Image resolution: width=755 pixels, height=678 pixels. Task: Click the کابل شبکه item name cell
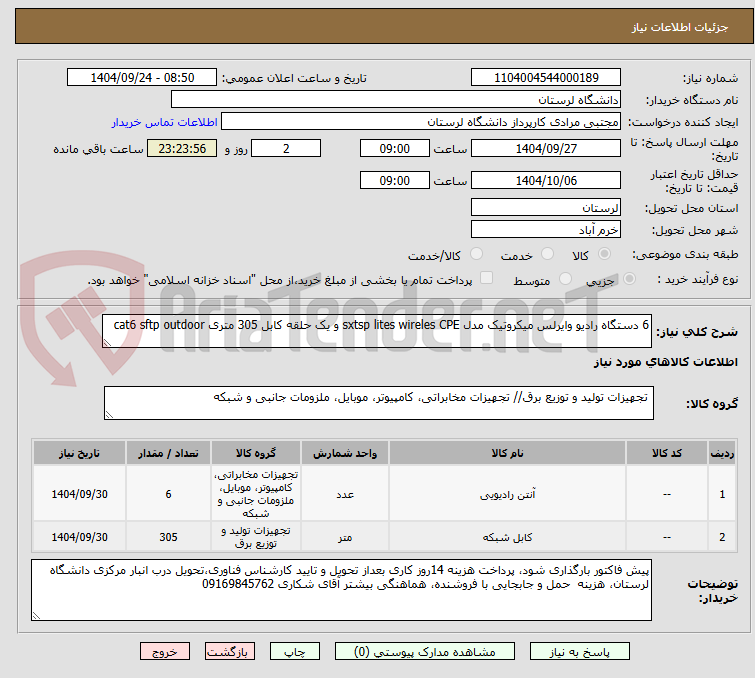(x=508, y=537)
